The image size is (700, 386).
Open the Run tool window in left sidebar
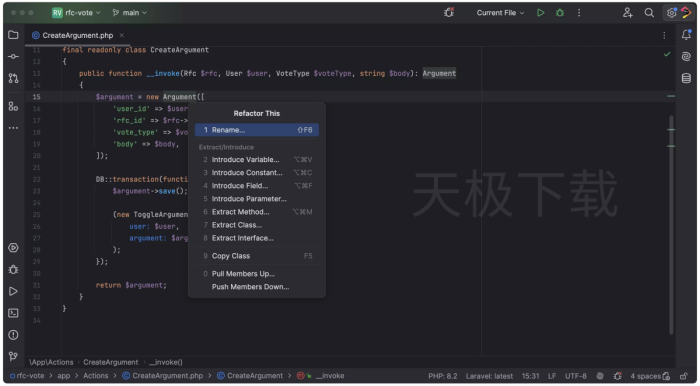pyautogui.click(x=13, y=291)
